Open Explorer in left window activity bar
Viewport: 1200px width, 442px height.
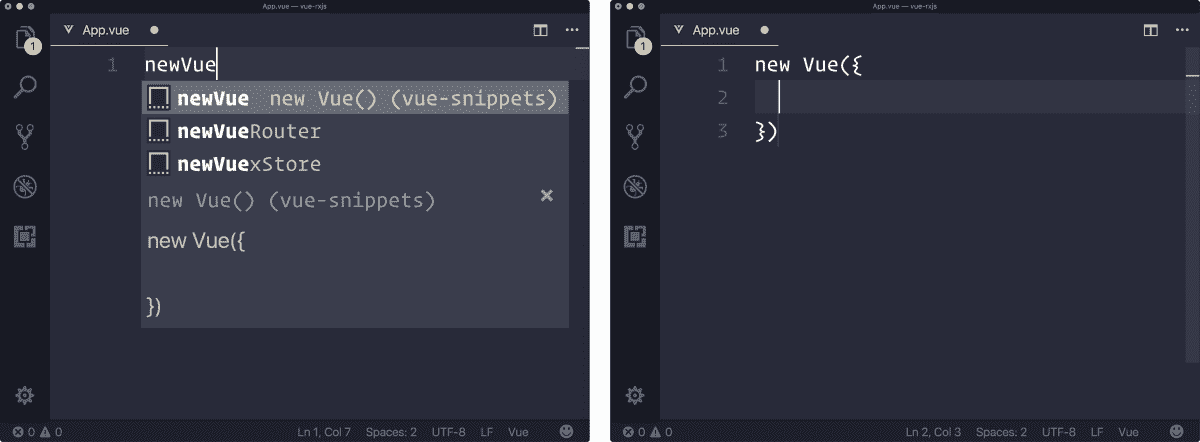pos(24,40)
